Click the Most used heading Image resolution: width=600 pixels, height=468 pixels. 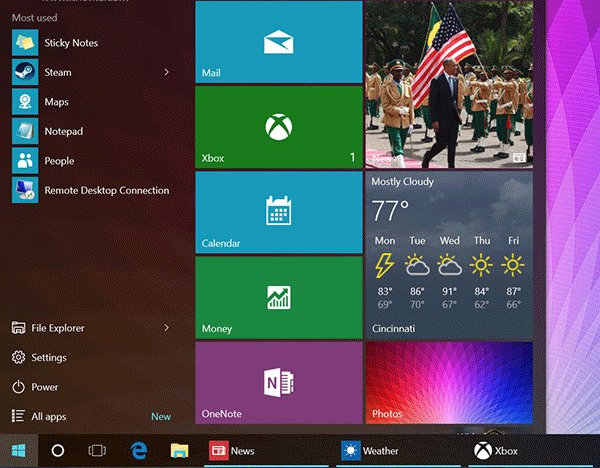tap(34, 18)
